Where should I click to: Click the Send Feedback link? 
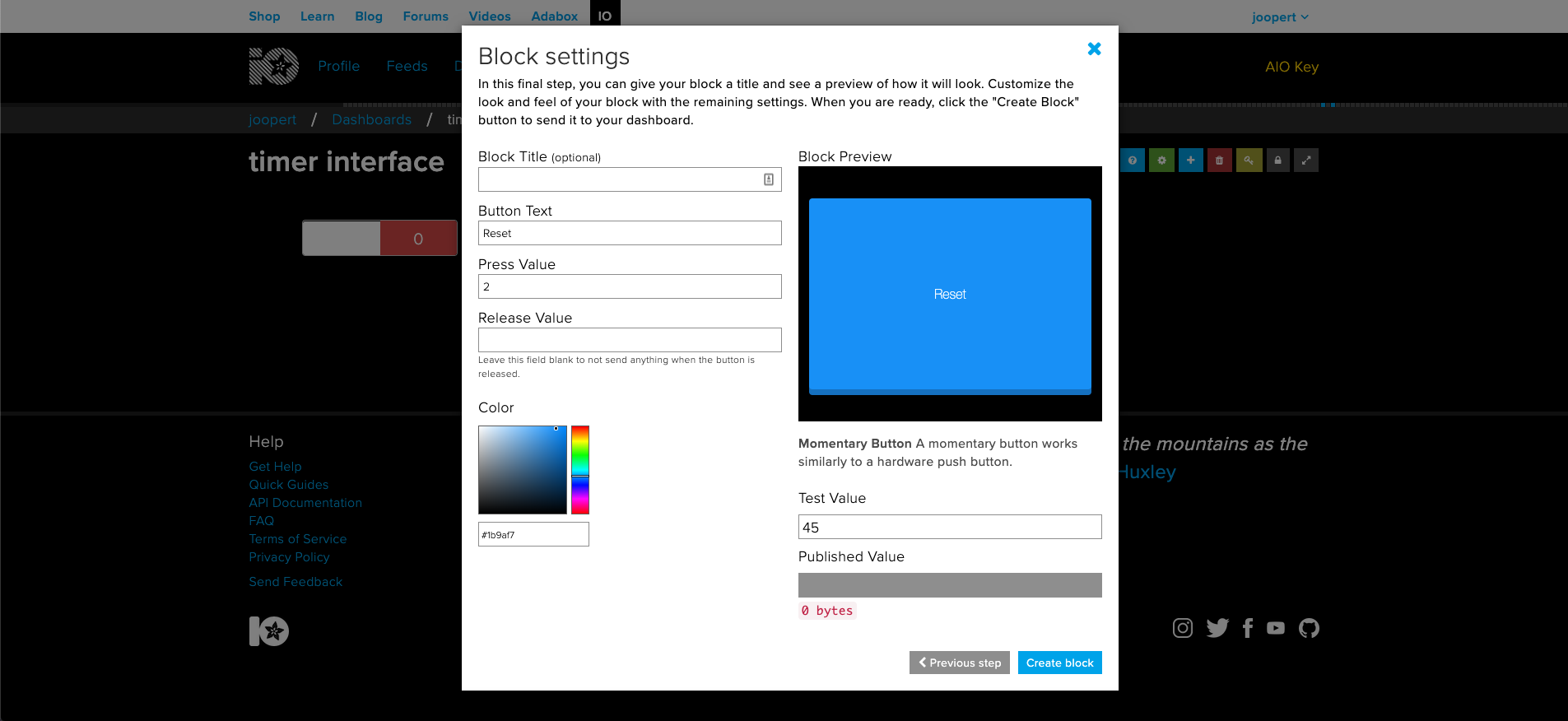click(295, 582)
